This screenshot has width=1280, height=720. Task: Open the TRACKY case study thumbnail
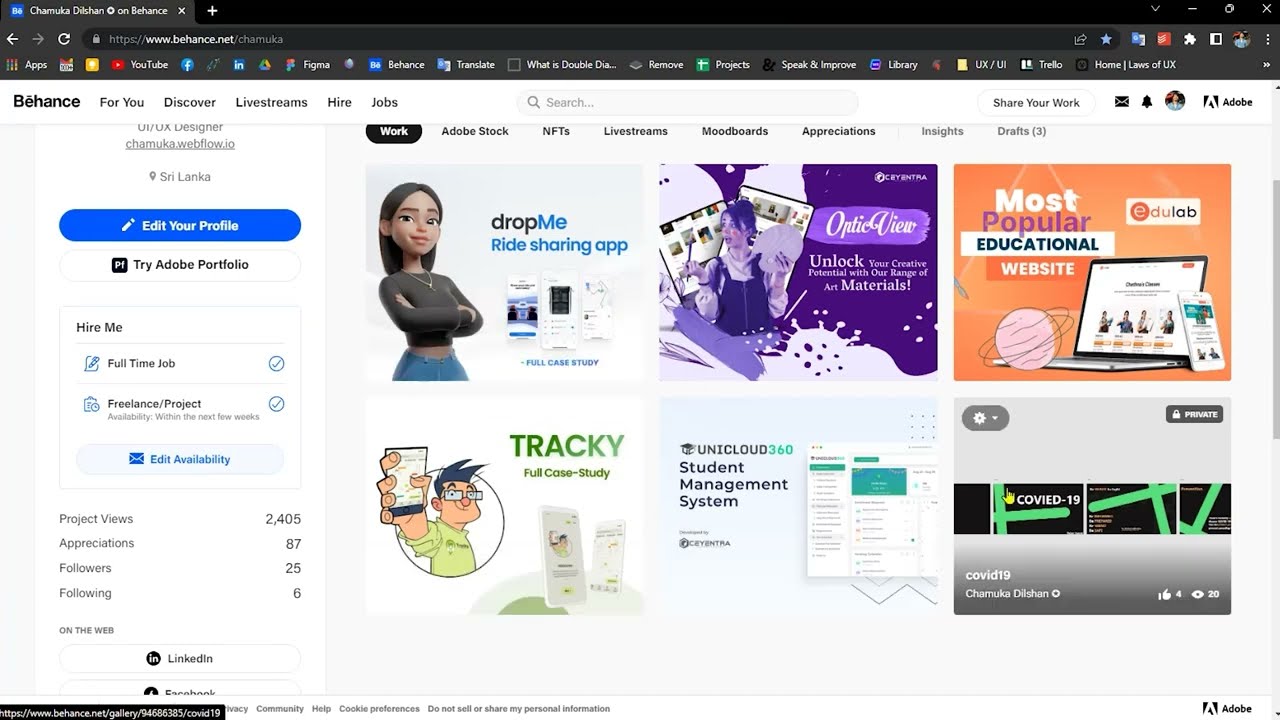pyautogui.click(x=504, y=506)
